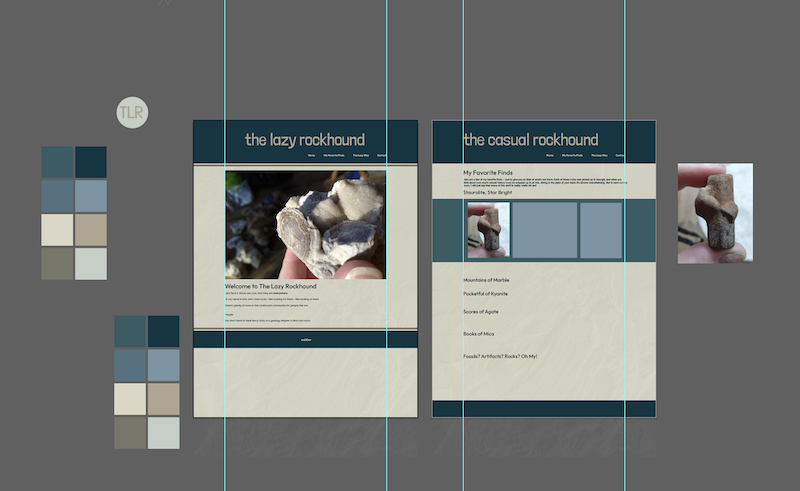Image resolution: width=800 pixels, height=491 pixels.
Task: Select the large agate rock hero photo
Action: click(x=306, y=225)
